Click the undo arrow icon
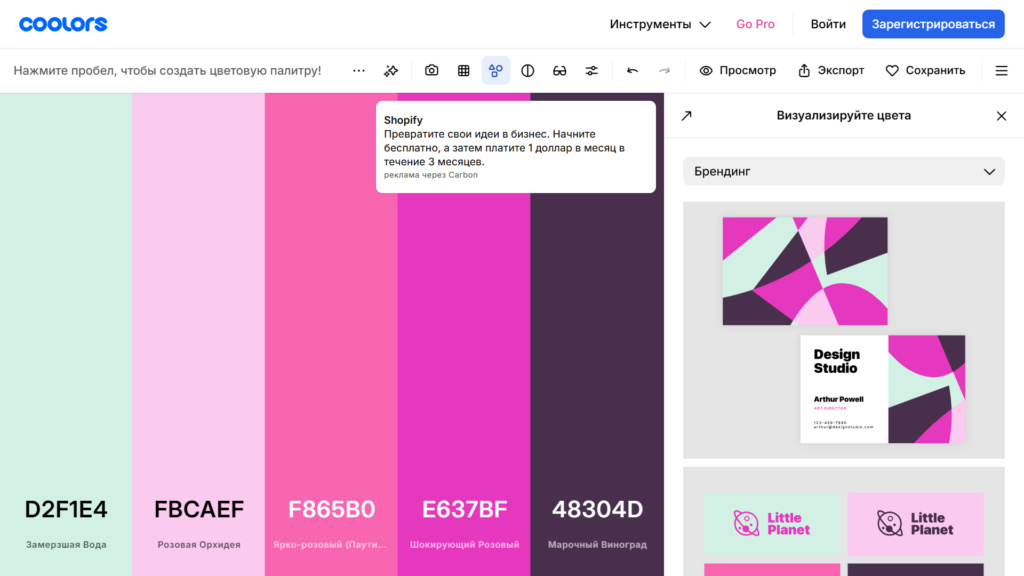1024x576 pixels. (632, 71)
